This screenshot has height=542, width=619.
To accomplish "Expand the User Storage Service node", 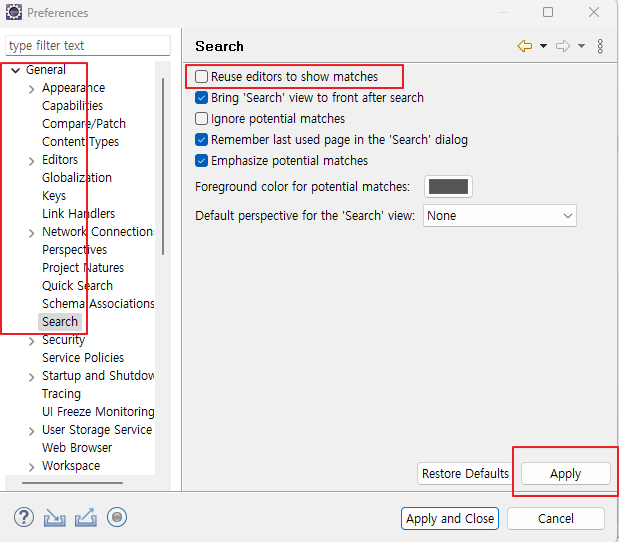I will (32, 431).
